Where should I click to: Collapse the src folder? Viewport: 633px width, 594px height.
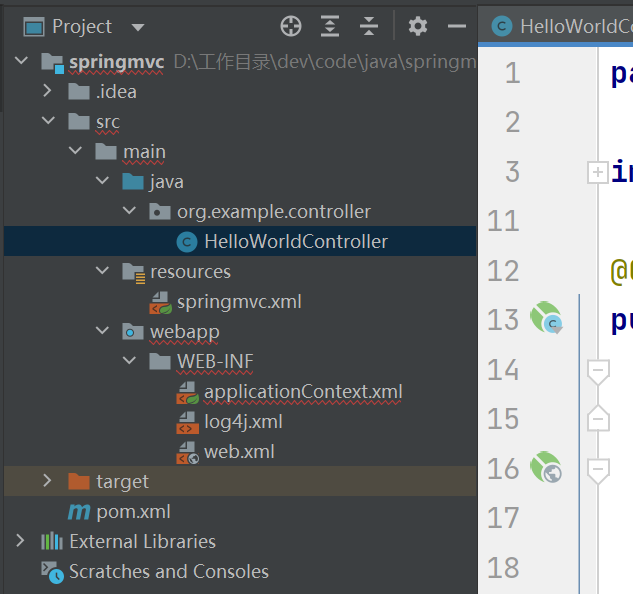coord(48,121)
